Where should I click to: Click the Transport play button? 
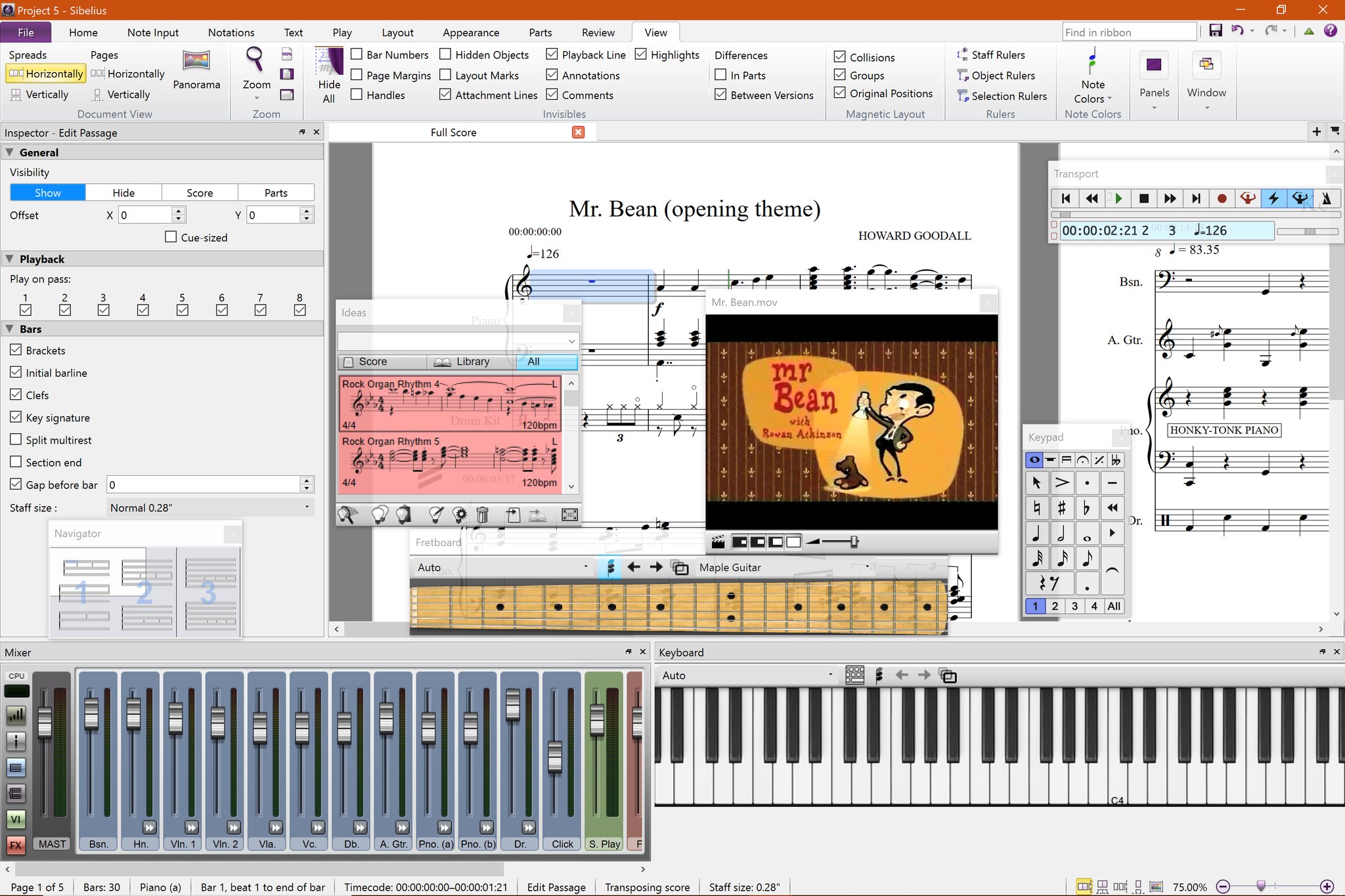pyautogui.click(x=1118, y=198)
